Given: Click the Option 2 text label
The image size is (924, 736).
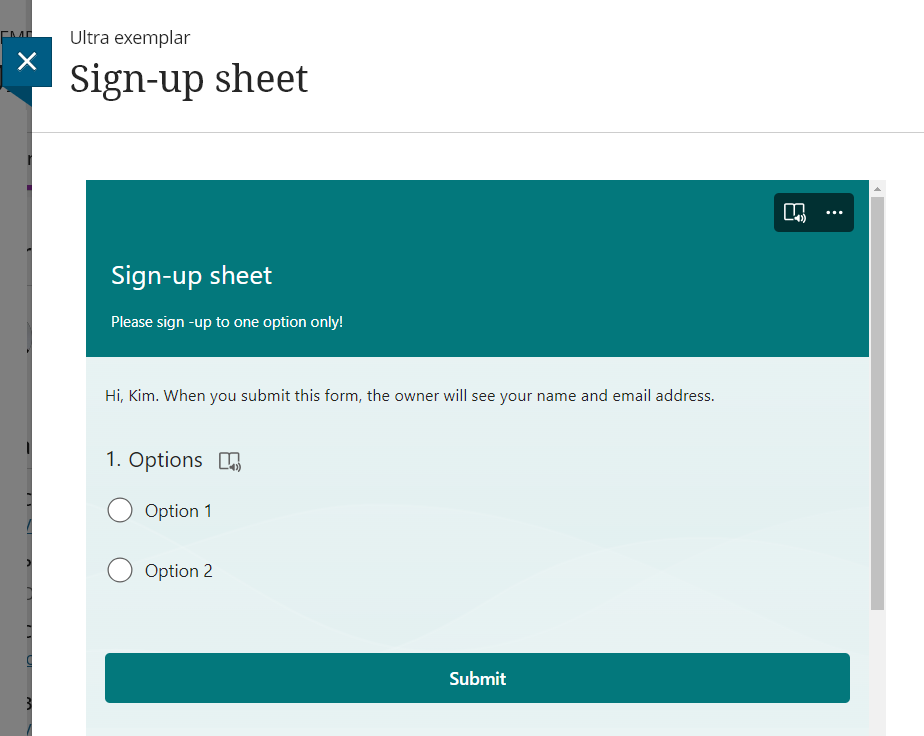Looking at the screenshot, I should 178,570.
